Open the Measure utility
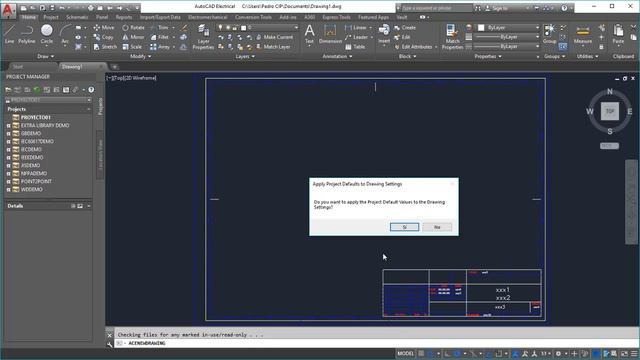The width and height of the screenshot is (640, 360). pos(582,34)
